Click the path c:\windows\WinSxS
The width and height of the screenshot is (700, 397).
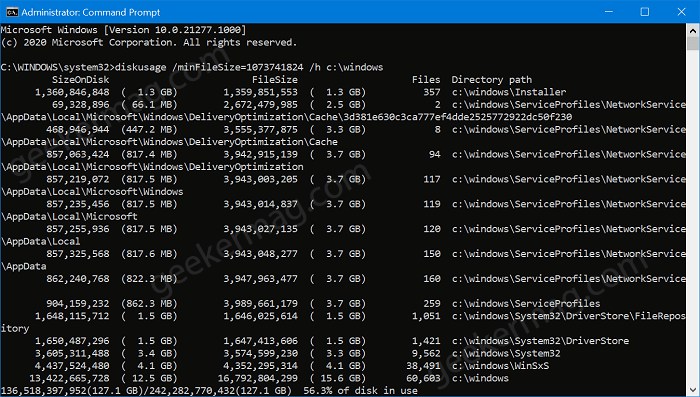500,366
